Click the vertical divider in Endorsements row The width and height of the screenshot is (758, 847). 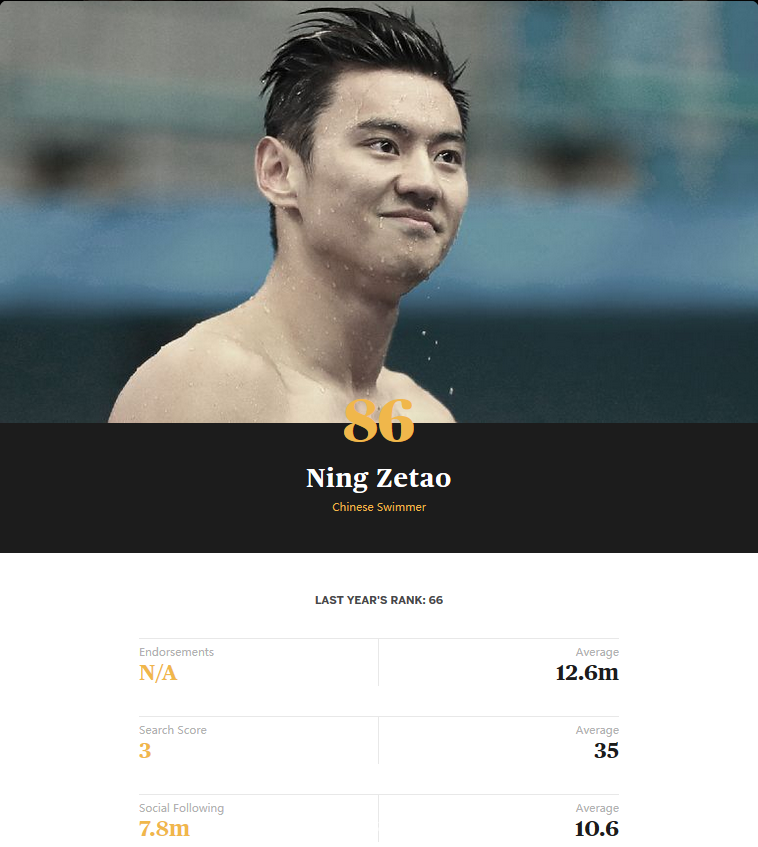point(379,662)
